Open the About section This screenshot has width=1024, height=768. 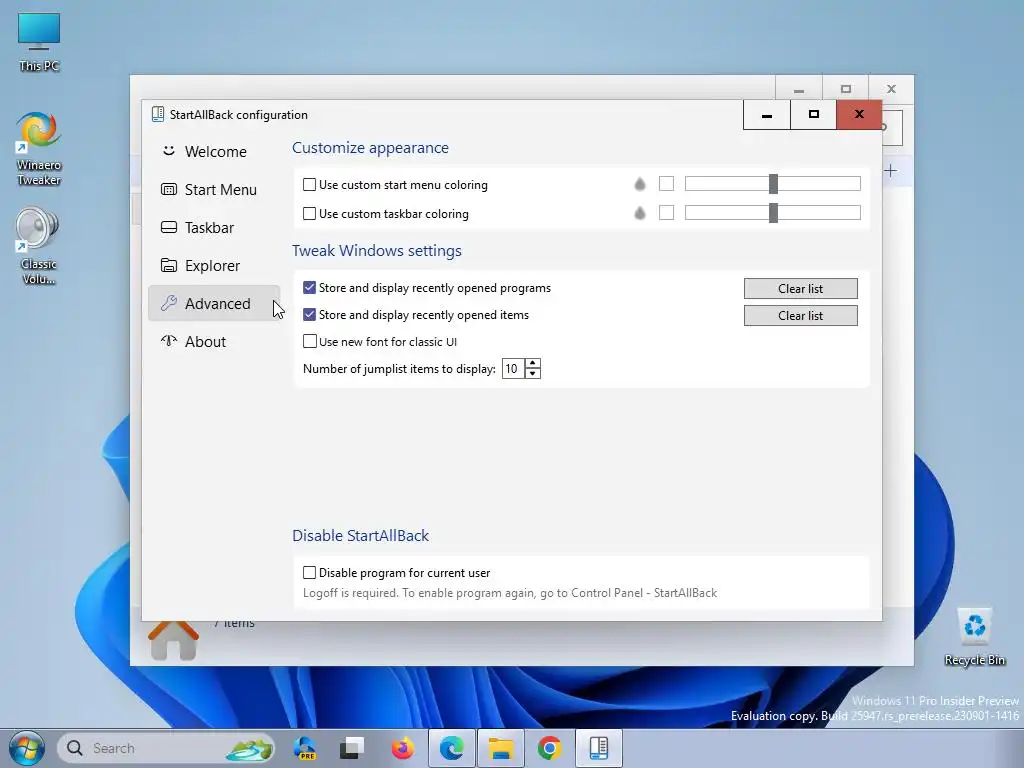tap(214, 342)
